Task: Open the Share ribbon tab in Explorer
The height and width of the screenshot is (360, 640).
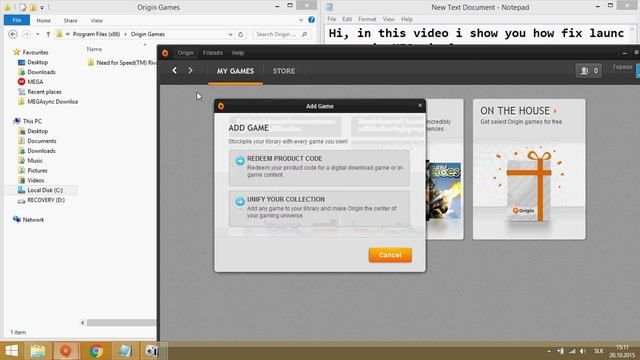Action: pyautogui.click(x=70, y=20)
